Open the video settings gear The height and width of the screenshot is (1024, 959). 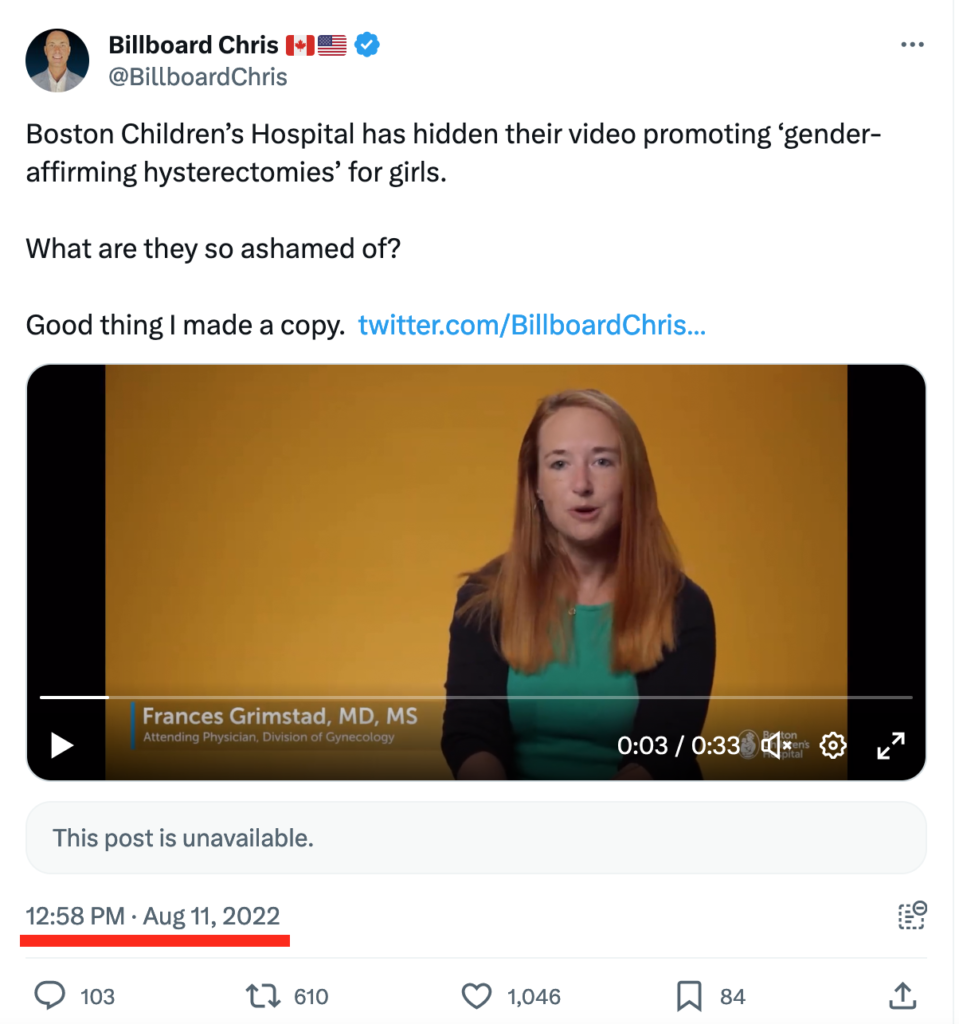coord(833,745)
